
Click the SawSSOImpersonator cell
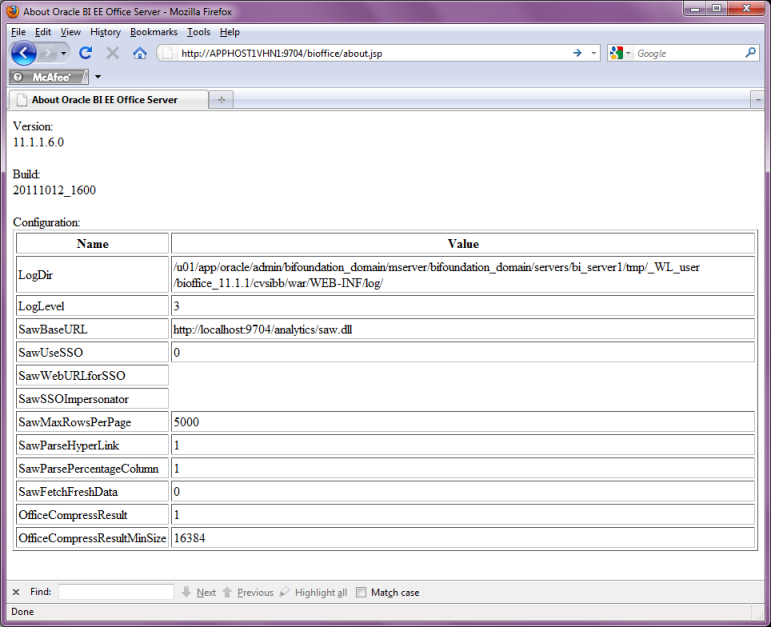[x=92, y=399]
